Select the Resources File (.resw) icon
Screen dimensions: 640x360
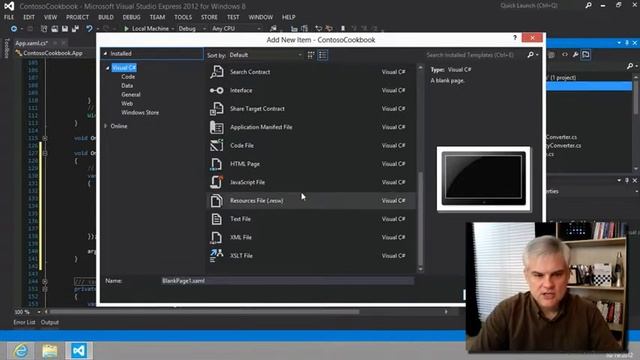tap(216, 200)
